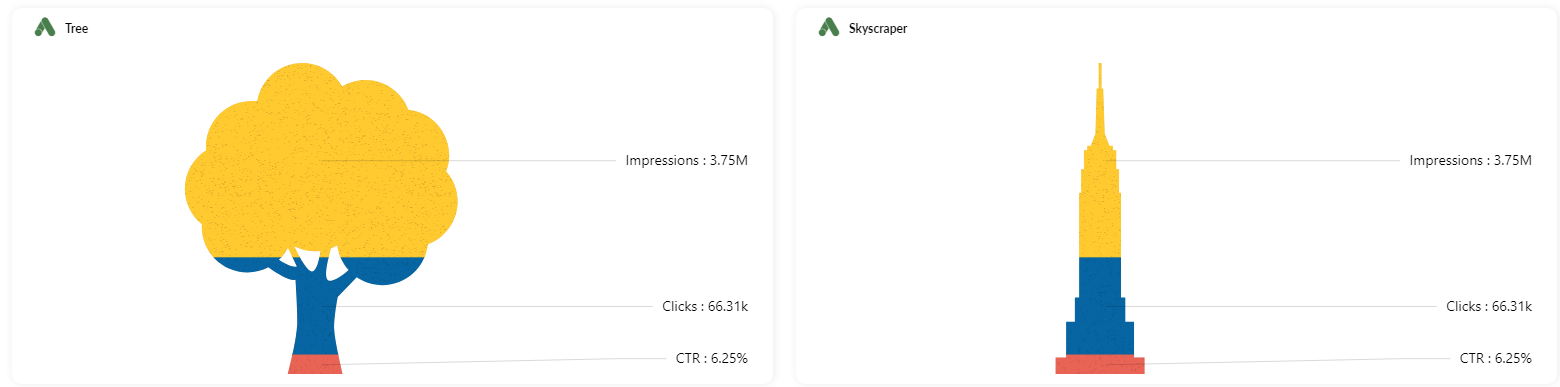Image resolution: width=1560 pixels, height=387 pixels.
Task: Select the Skyscraper chart's Impressions : 3.75M label
Action: click(x=1471, y=160)
